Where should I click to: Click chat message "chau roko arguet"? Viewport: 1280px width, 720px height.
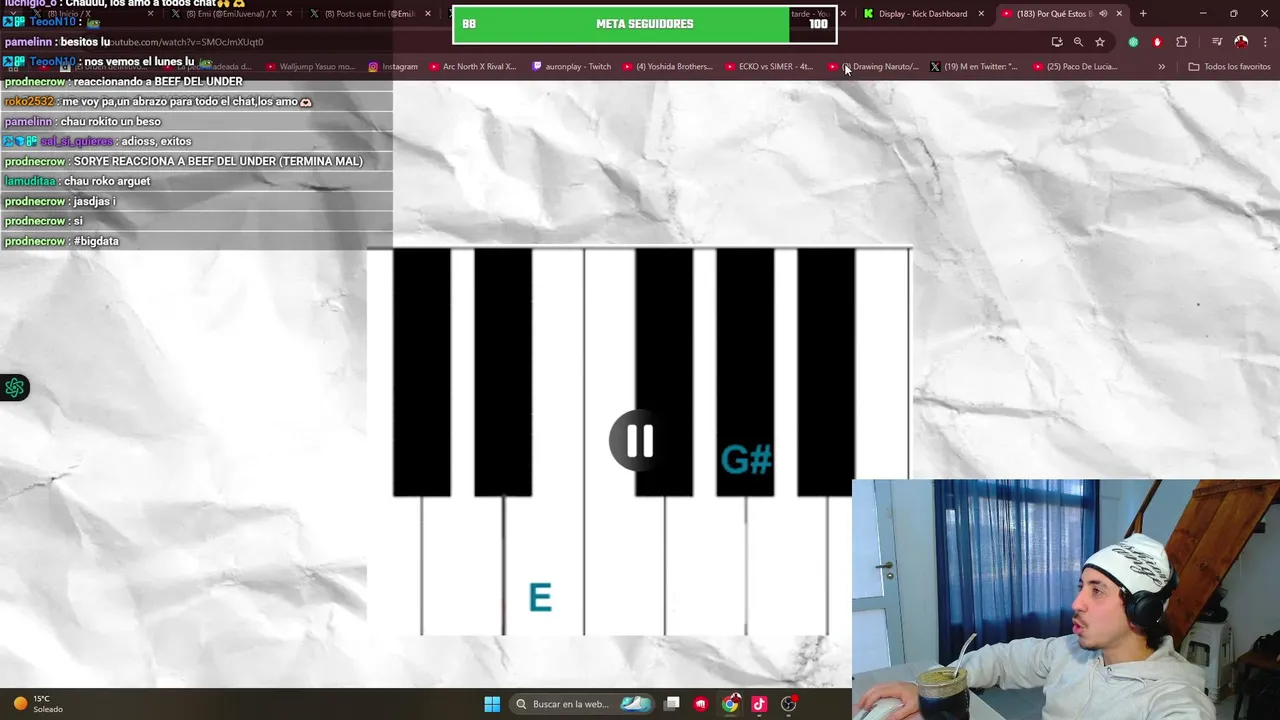[x=107, y=181]
